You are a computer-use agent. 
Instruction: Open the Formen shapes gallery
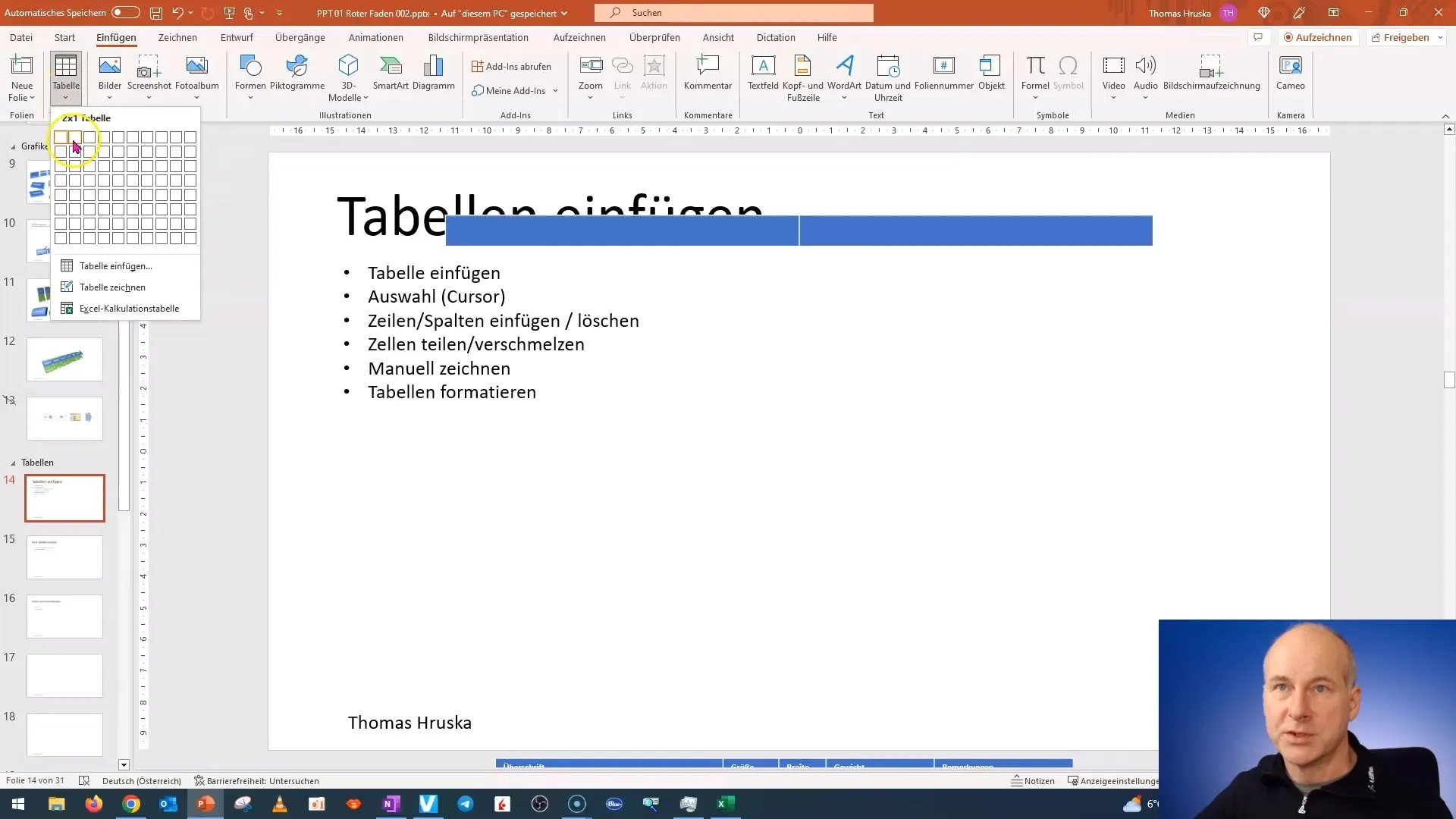(250, 77)
